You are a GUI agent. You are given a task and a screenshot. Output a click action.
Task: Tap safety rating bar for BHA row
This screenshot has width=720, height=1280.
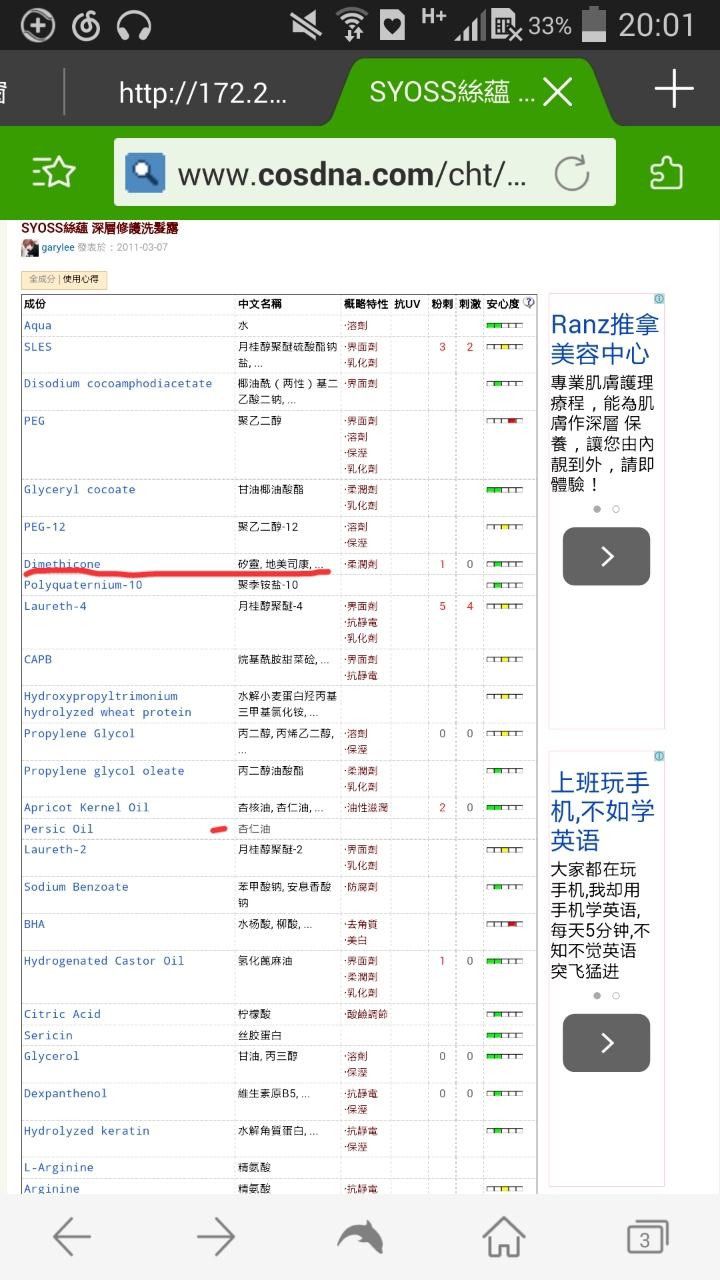click(x=504, y=924)
